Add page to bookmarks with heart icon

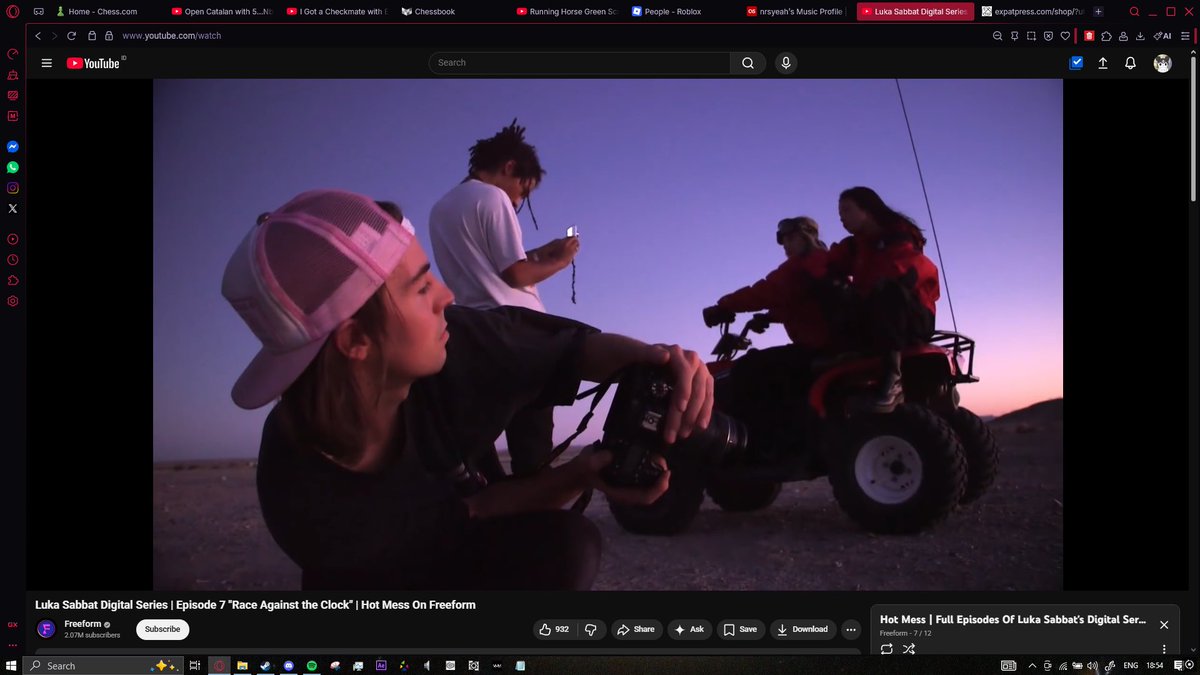[1066, 35]
